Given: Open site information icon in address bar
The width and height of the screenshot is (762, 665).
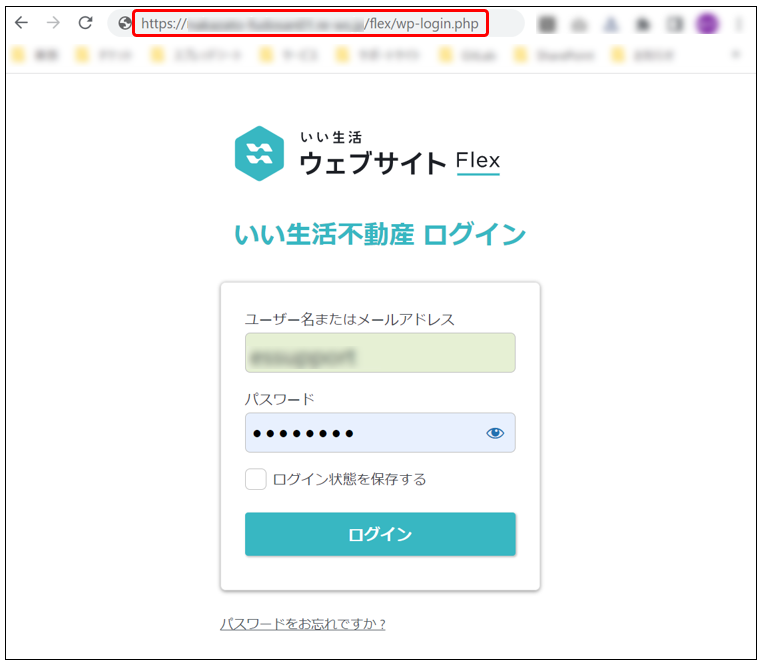Looking at the screenshot, I should coord(125,23).
